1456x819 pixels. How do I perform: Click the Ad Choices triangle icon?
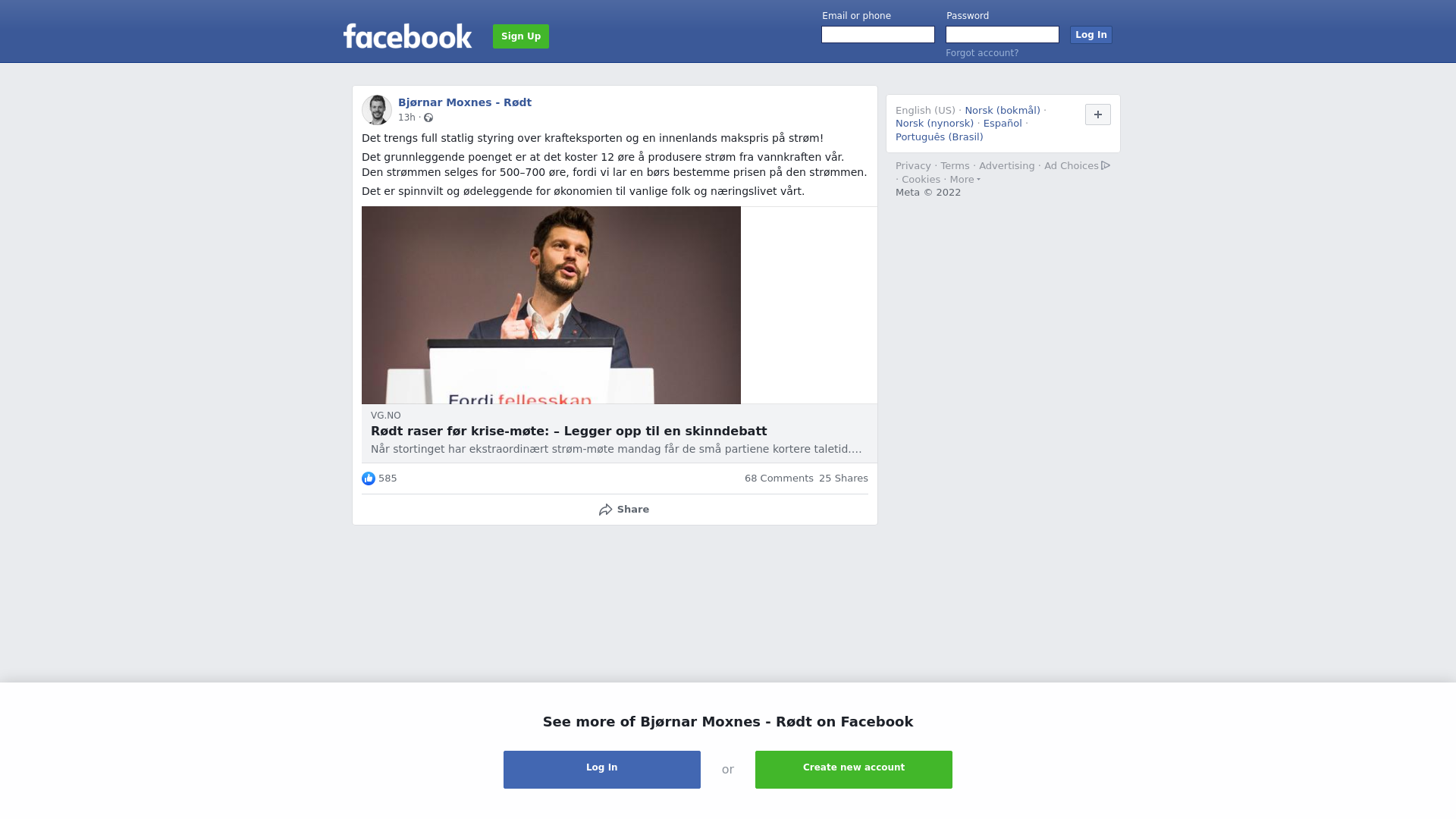tap(1106, 165)
